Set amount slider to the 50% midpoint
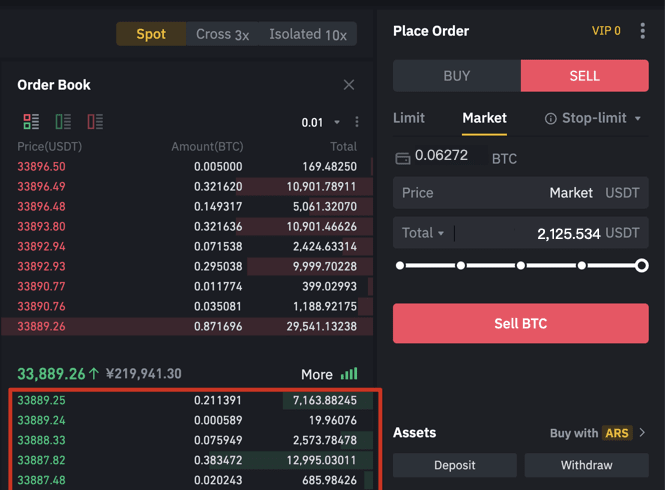665x490 pixels. (521, 266)
